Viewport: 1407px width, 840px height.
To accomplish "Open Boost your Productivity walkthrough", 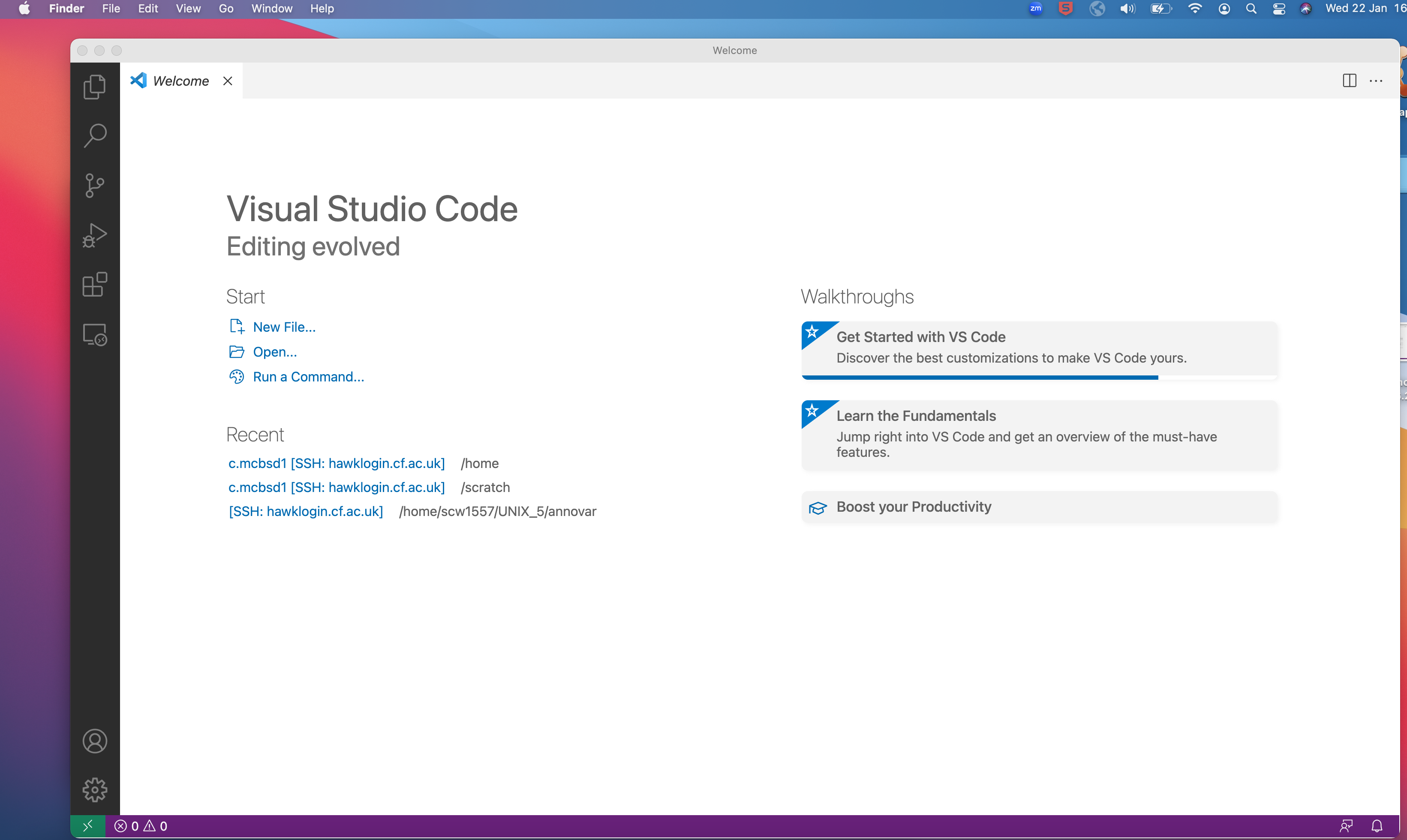I will tap(1039, 507).
